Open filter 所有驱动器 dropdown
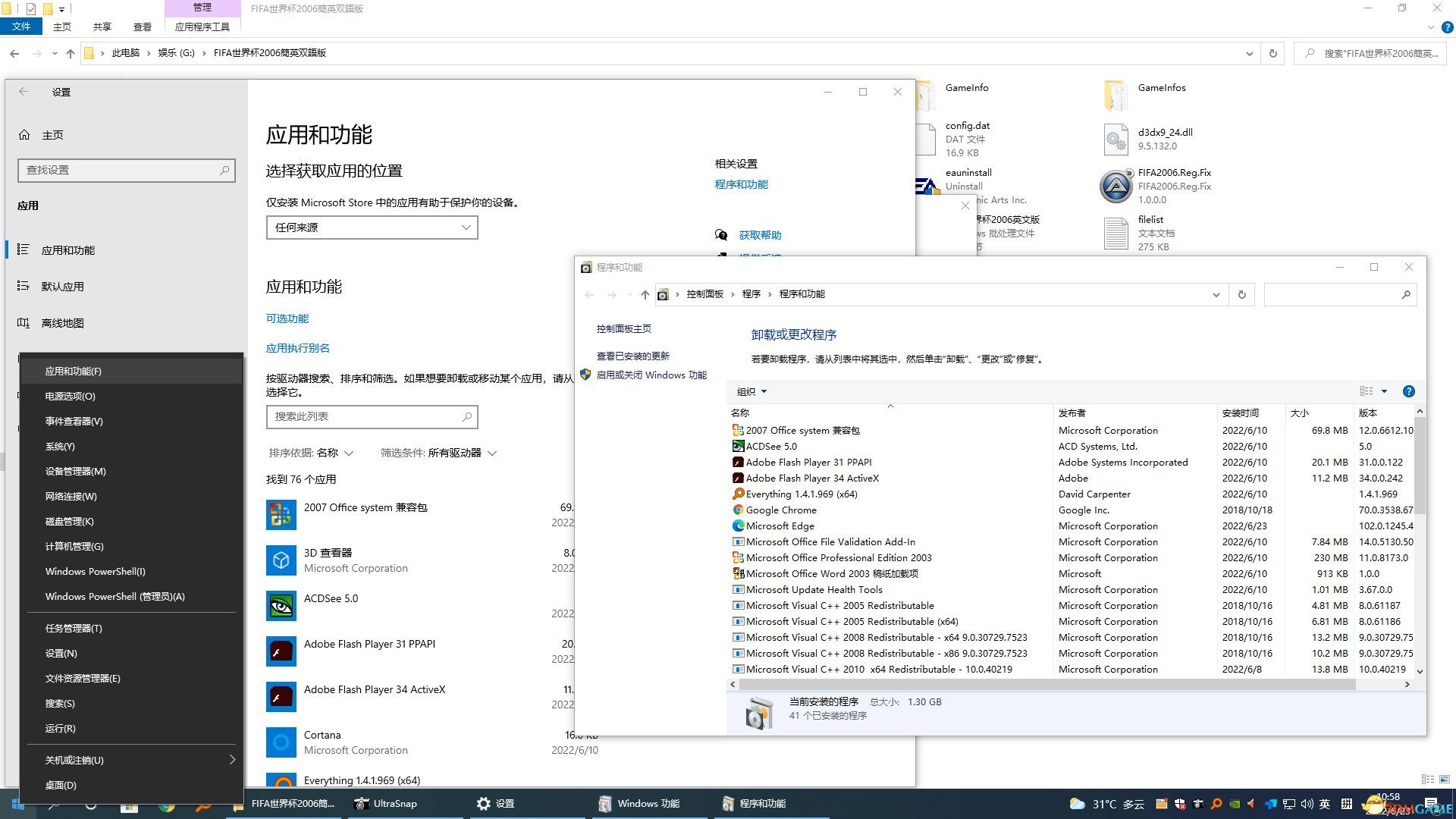Viewport: 1456px width, 819px height. pyautogui.click(x=462, y=453)
